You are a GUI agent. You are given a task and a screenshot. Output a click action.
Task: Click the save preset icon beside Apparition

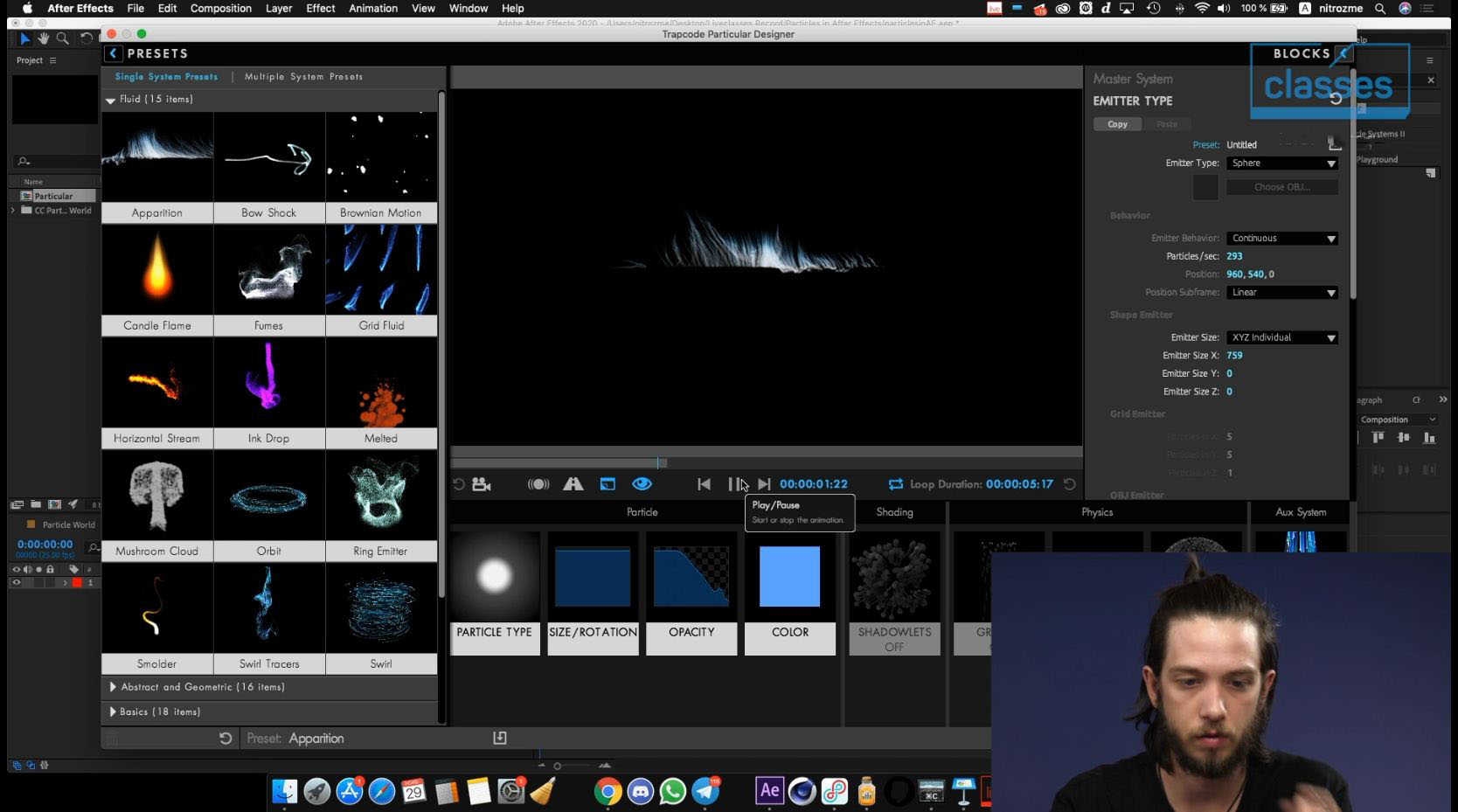pos(500,739)
